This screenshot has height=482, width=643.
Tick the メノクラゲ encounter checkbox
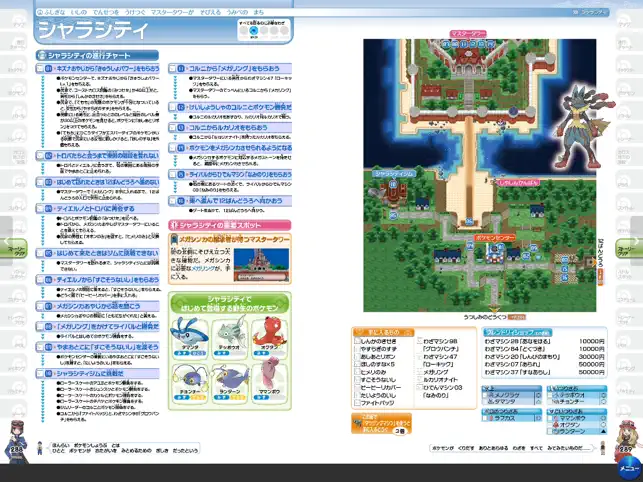coord(486,395)
